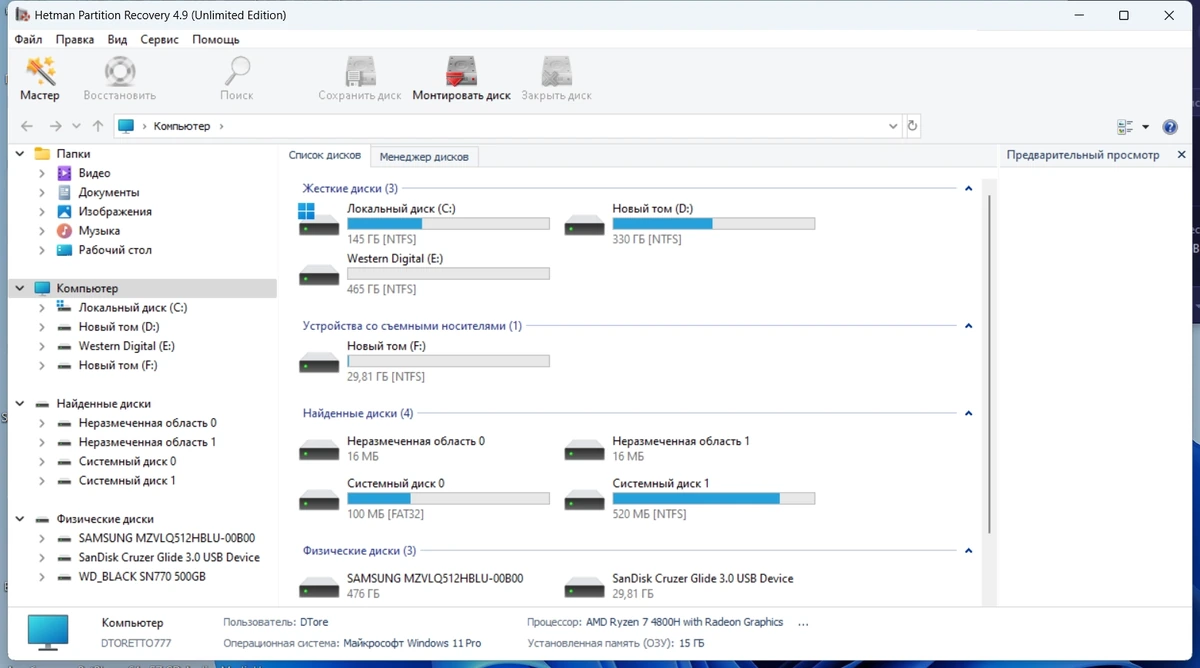Expand the Видео folder tree node
Viewport: 1200px width, 668px height.
[42, 173]
